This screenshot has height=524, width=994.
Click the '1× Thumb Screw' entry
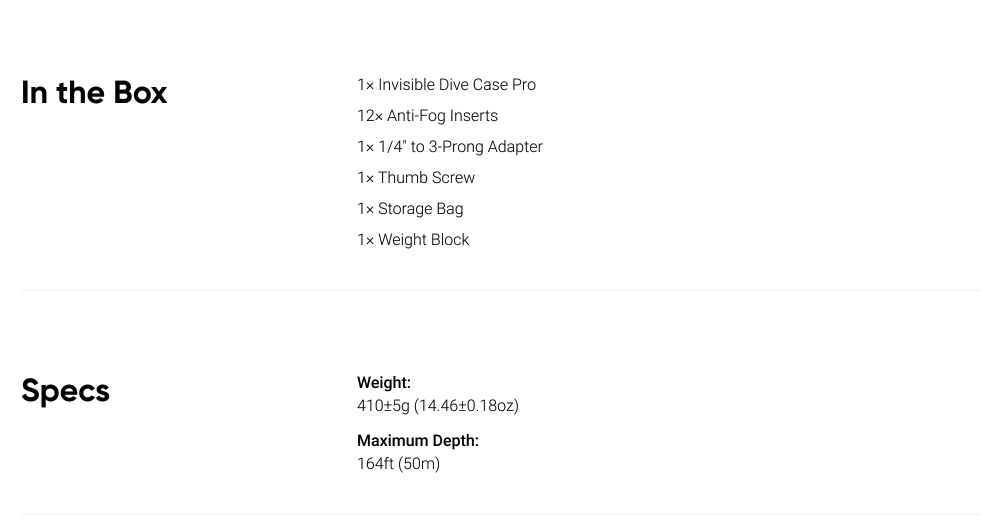click(x=416, y=178)
